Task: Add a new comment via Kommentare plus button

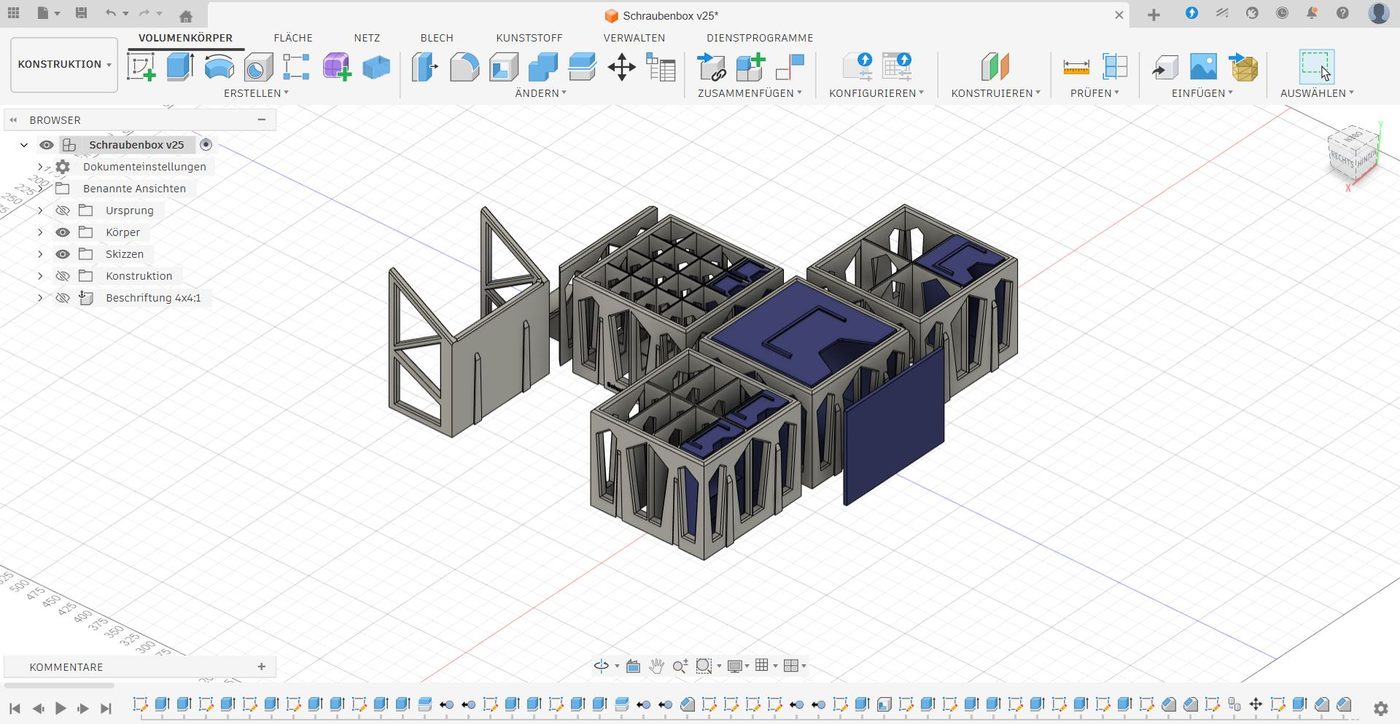Action: 261,666
